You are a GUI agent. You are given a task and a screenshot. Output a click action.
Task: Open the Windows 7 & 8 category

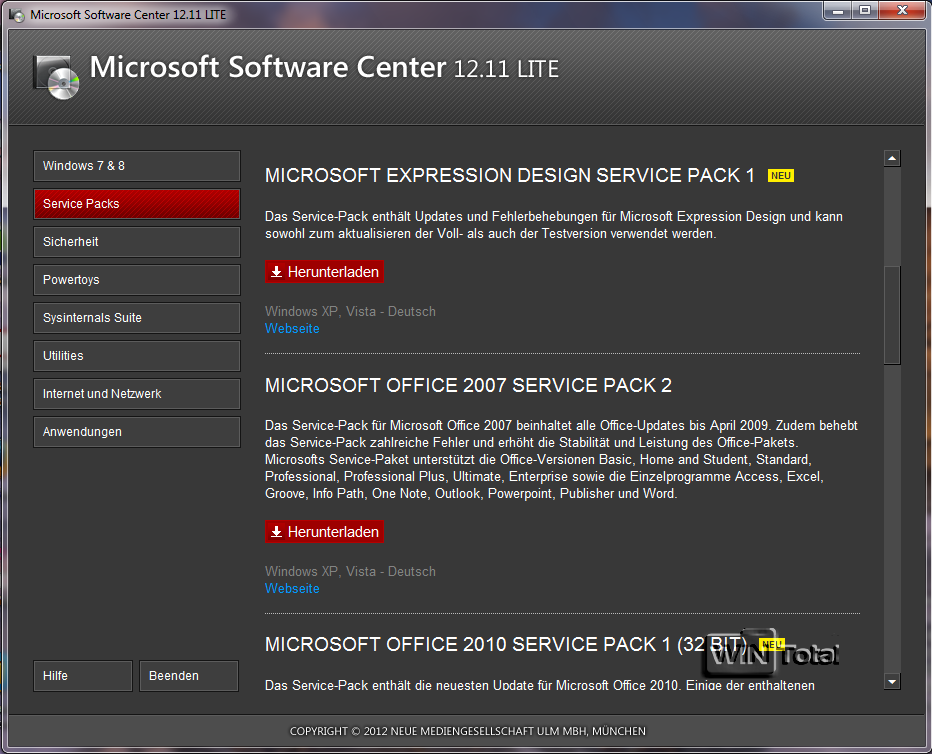click(137, 166)
